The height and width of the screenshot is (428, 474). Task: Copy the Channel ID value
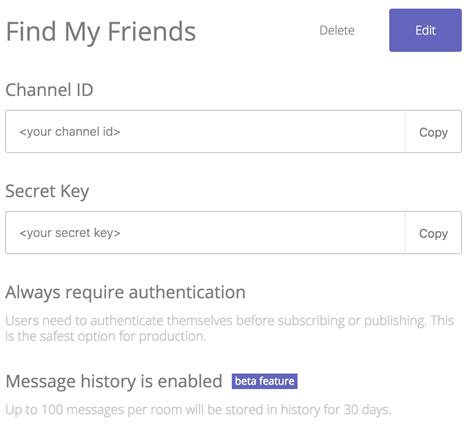click(433, 132)
